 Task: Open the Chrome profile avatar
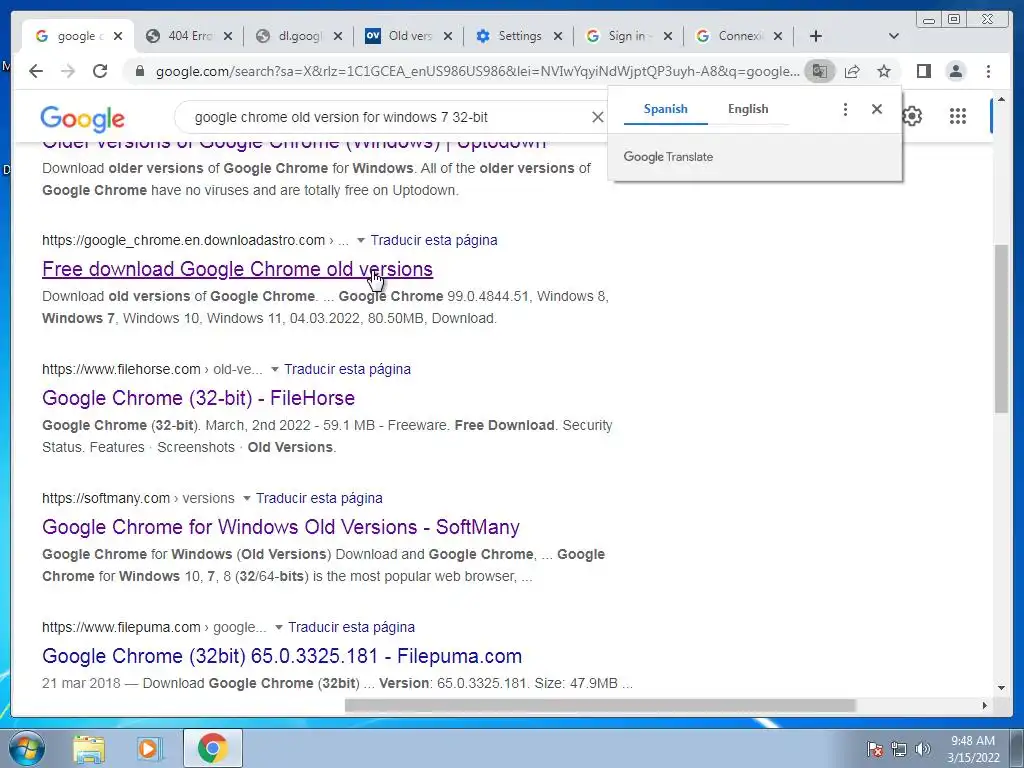pos(956,71)
